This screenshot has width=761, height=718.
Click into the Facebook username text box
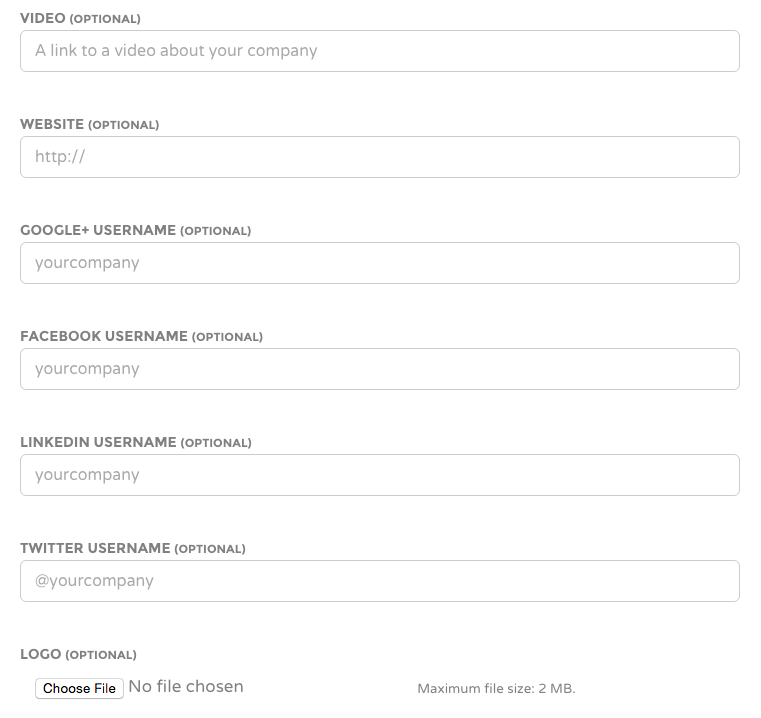[380, 369]
